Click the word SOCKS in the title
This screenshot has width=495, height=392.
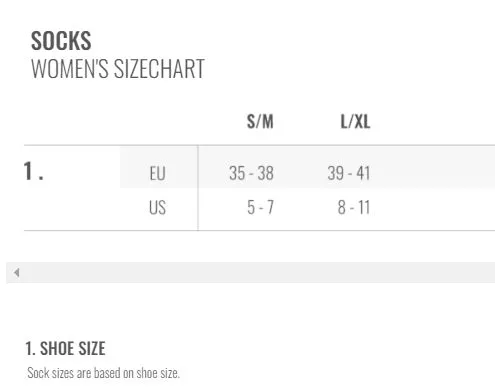point(61,41)
